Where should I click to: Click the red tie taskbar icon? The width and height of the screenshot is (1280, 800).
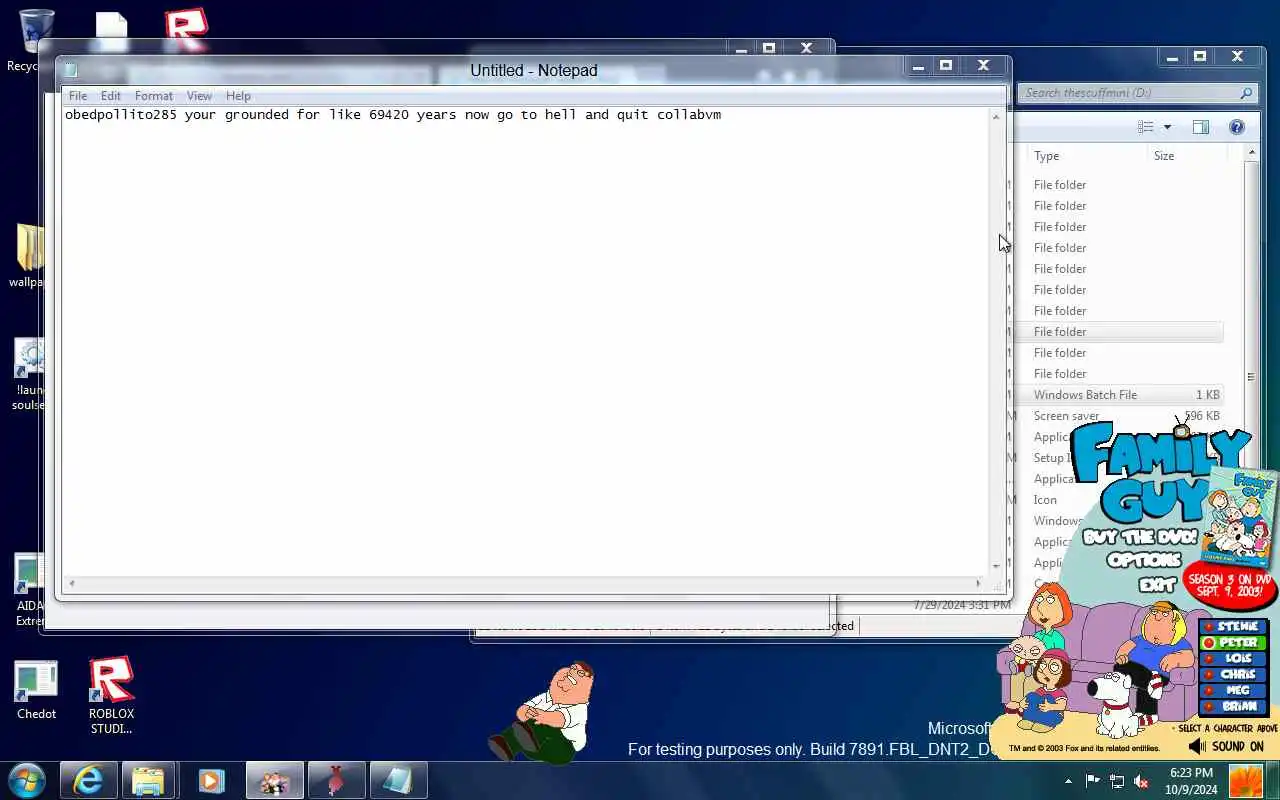click(x=336, y=780)
